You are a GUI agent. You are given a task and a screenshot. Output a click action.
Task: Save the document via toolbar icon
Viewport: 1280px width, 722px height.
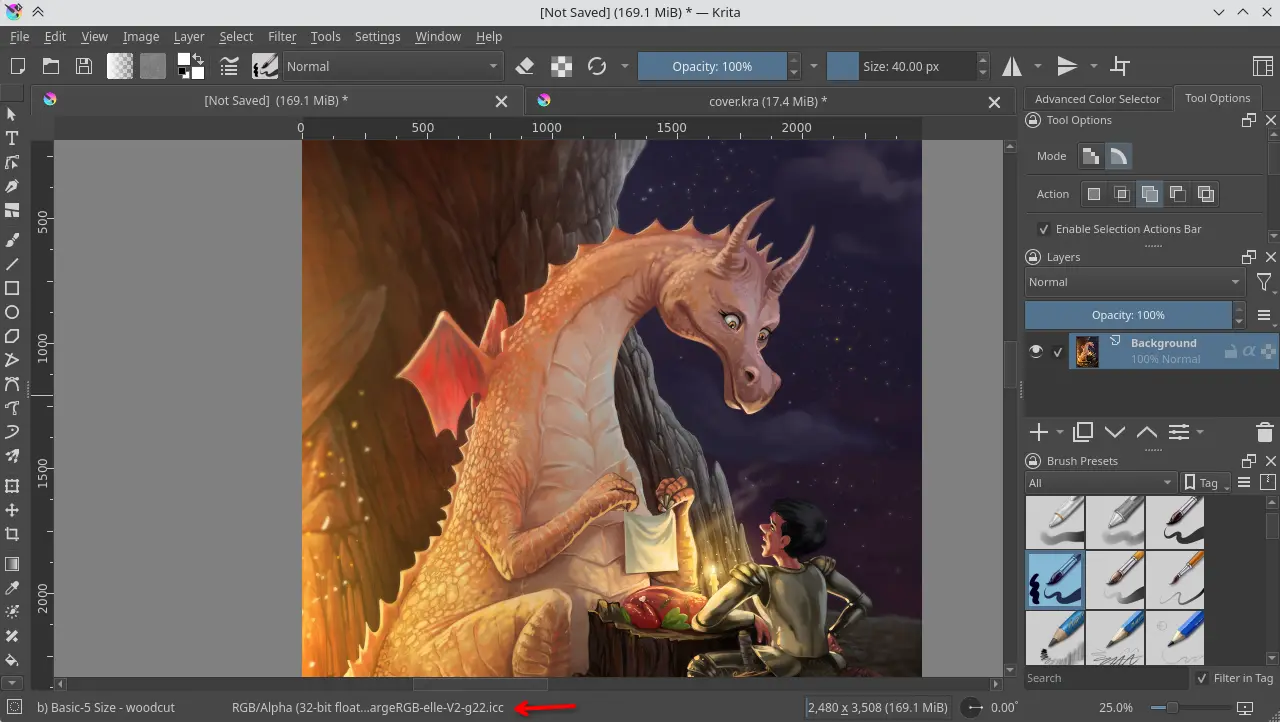(84, 66)
